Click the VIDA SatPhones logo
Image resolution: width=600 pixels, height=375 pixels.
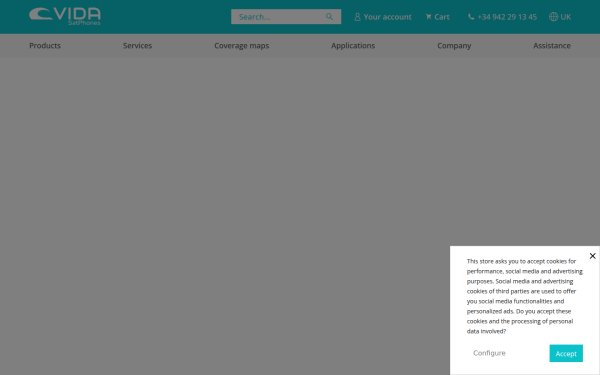pyautogui.click(x=65, y=16)
